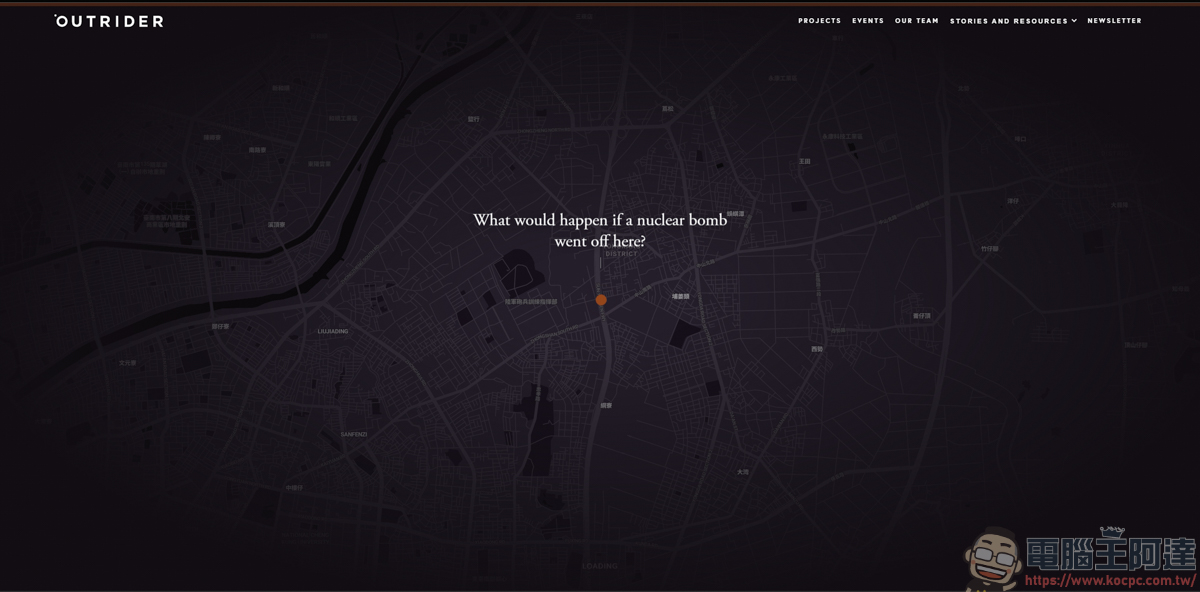
Task: Click the orange location marker on the map
Action: pos(601,300)
